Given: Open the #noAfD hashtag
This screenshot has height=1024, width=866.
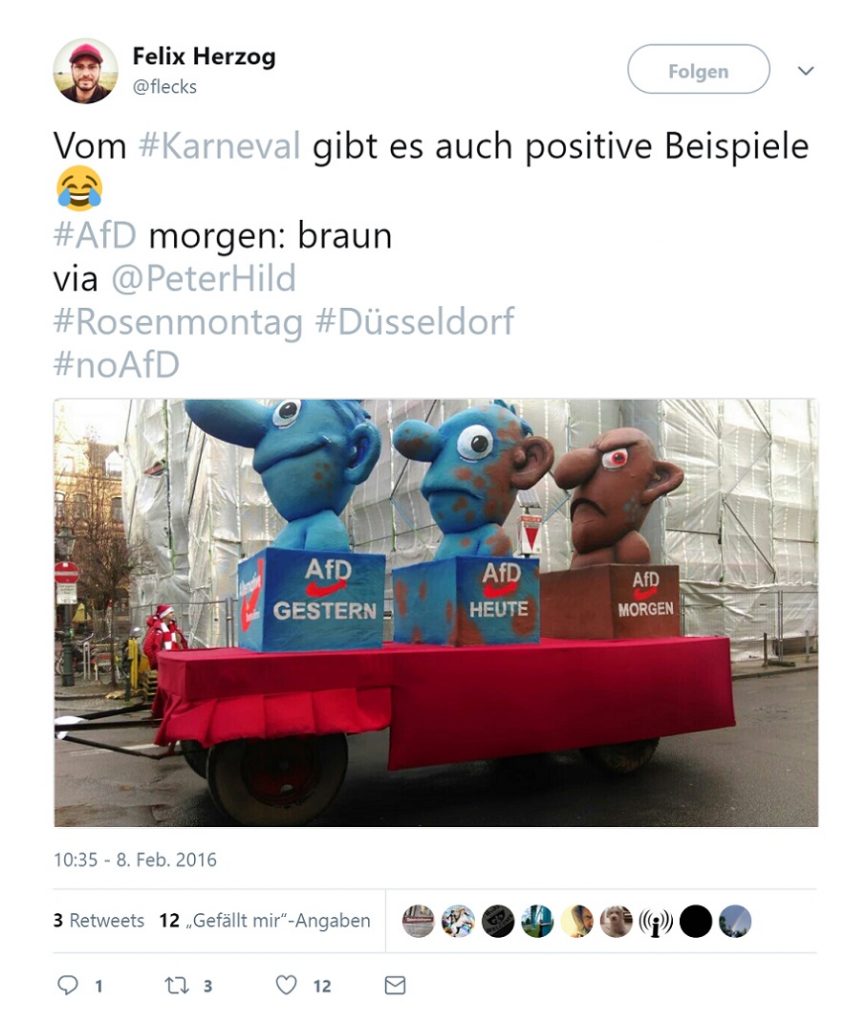Looking at the screenshot, I should coord(116,364).
